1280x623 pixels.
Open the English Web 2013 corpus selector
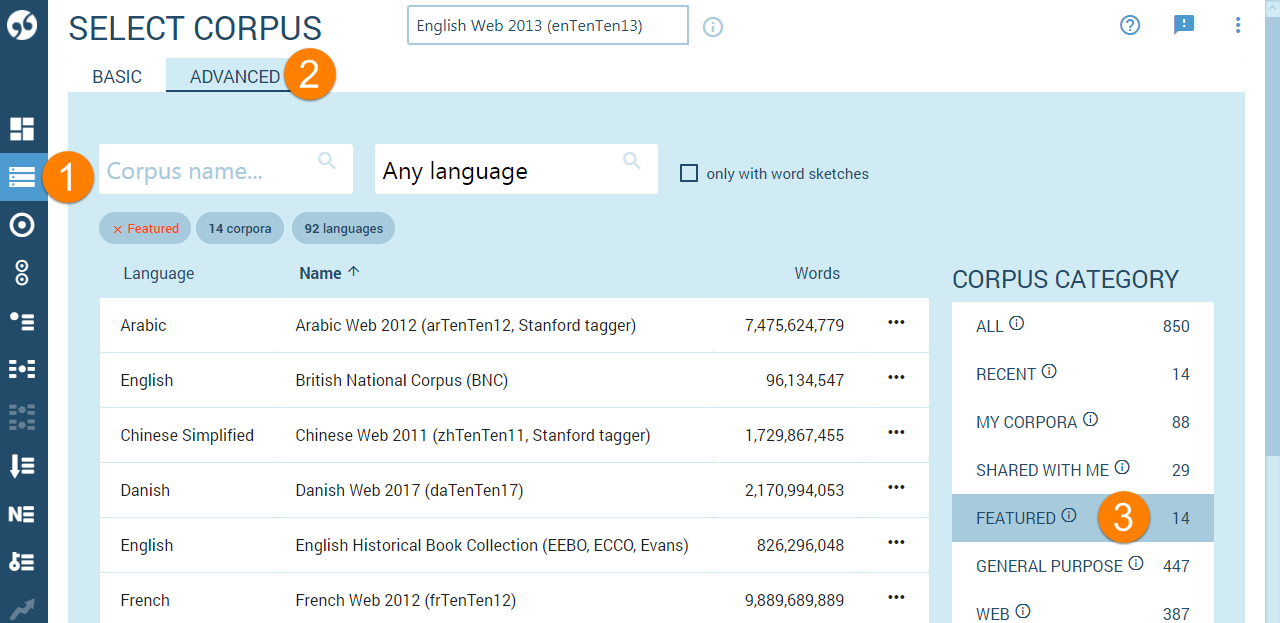tap(547, 26)
